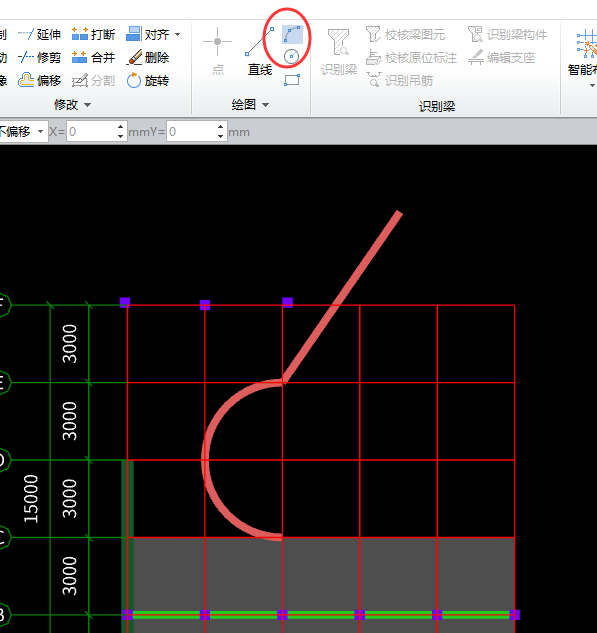Click the X offset input field
597x633 pixels.
[x=92, y=132]
